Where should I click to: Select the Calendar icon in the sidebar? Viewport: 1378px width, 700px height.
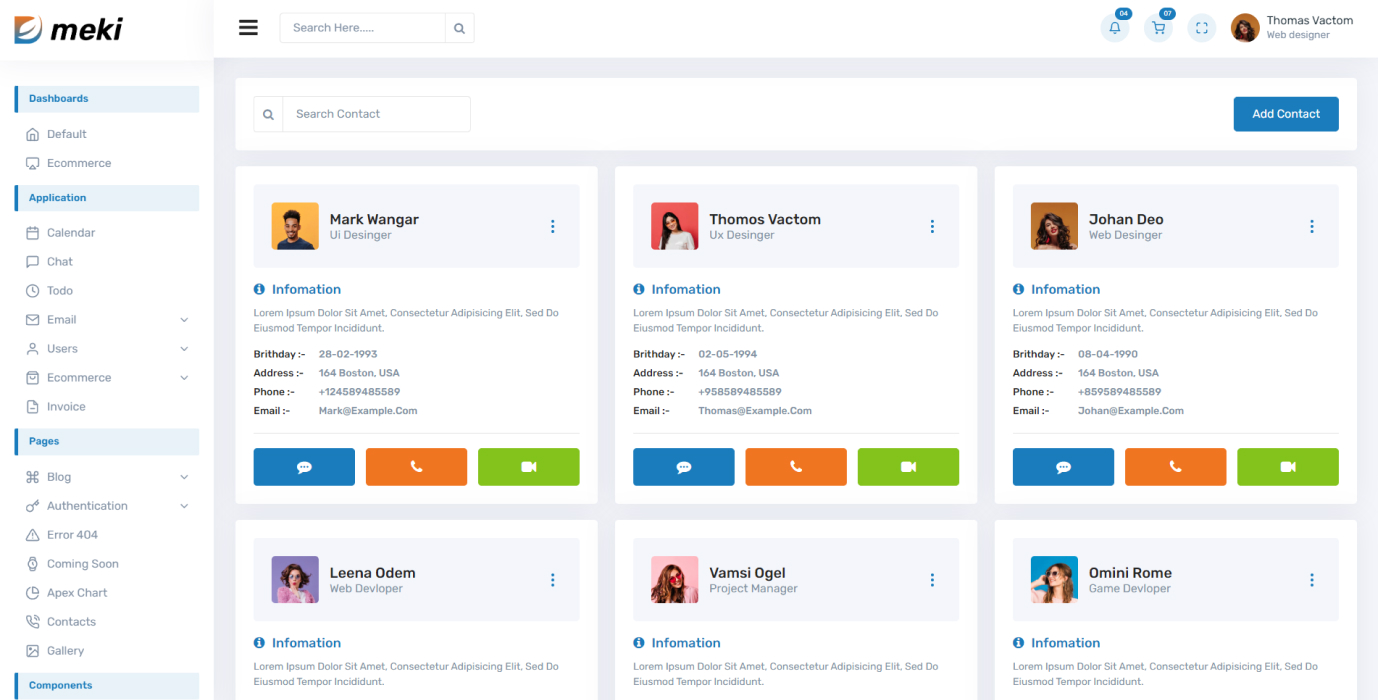click(x=33, y=232)
